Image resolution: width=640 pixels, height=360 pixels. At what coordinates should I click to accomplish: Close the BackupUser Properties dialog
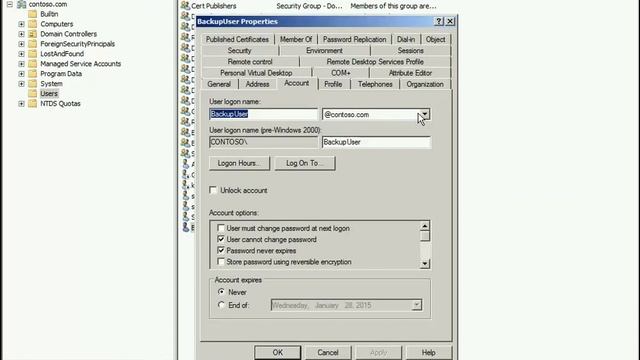tap(450, 21)
